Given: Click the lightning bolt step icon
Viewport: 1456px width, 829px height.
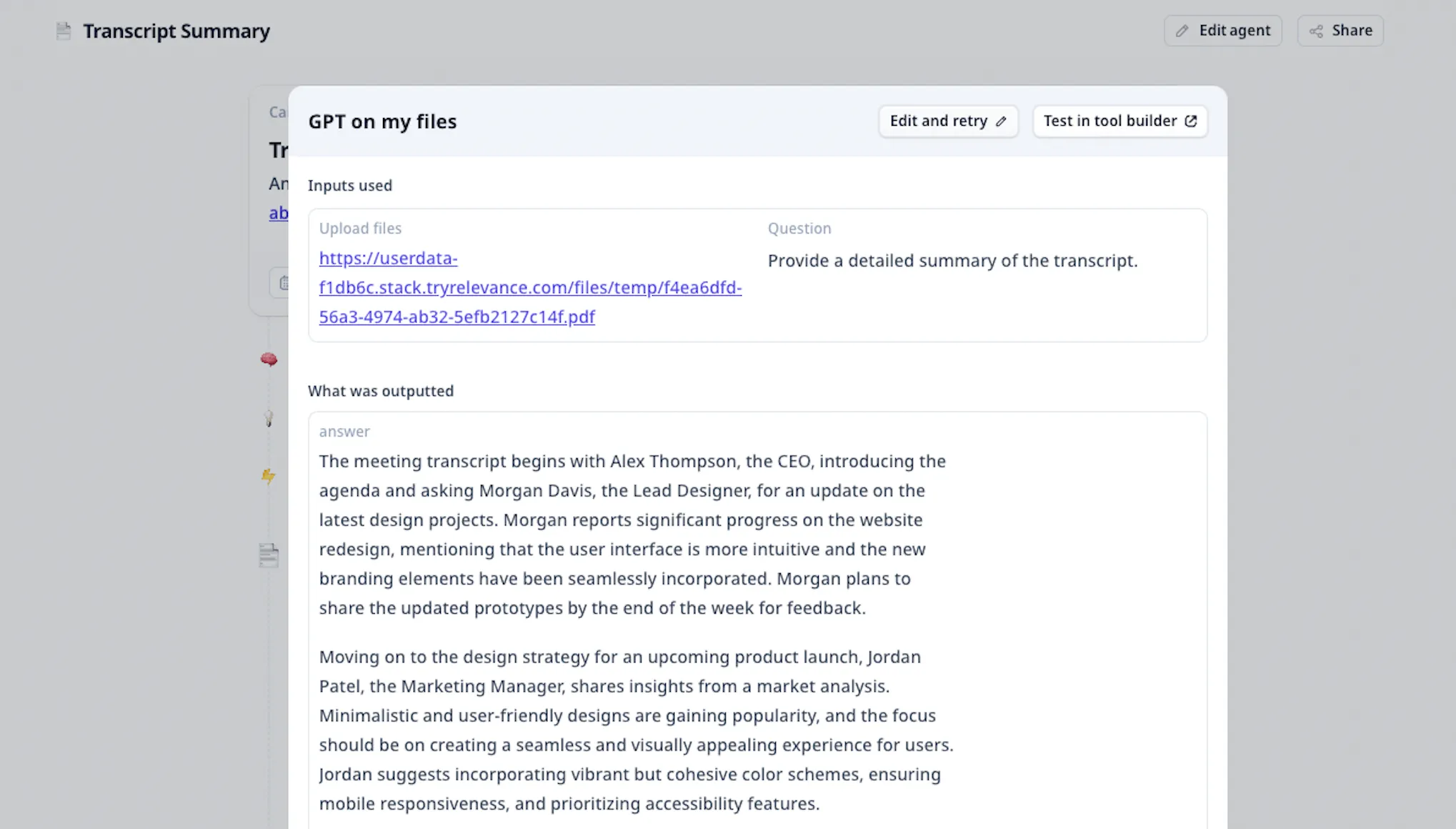Looking at the screenshot, I should pyautogui.click(x=268, y=476).
